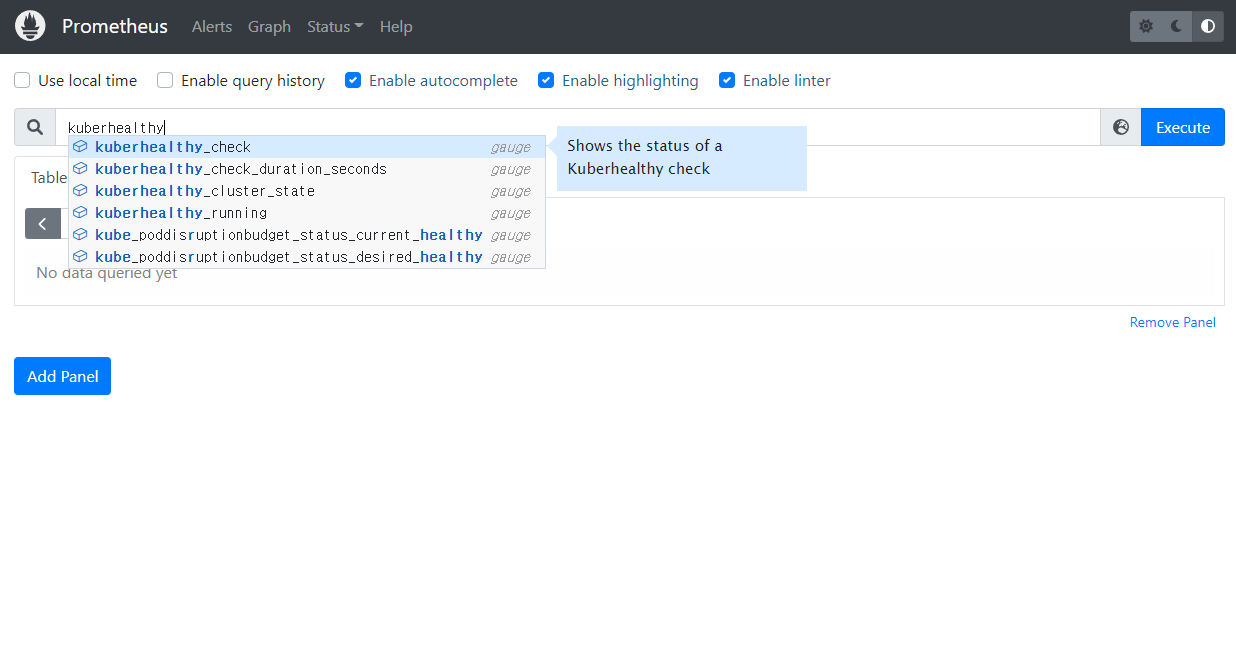This screenshot has height=662, width=1236.
Task: Click the Execute button
Action: pos(1183,127)
